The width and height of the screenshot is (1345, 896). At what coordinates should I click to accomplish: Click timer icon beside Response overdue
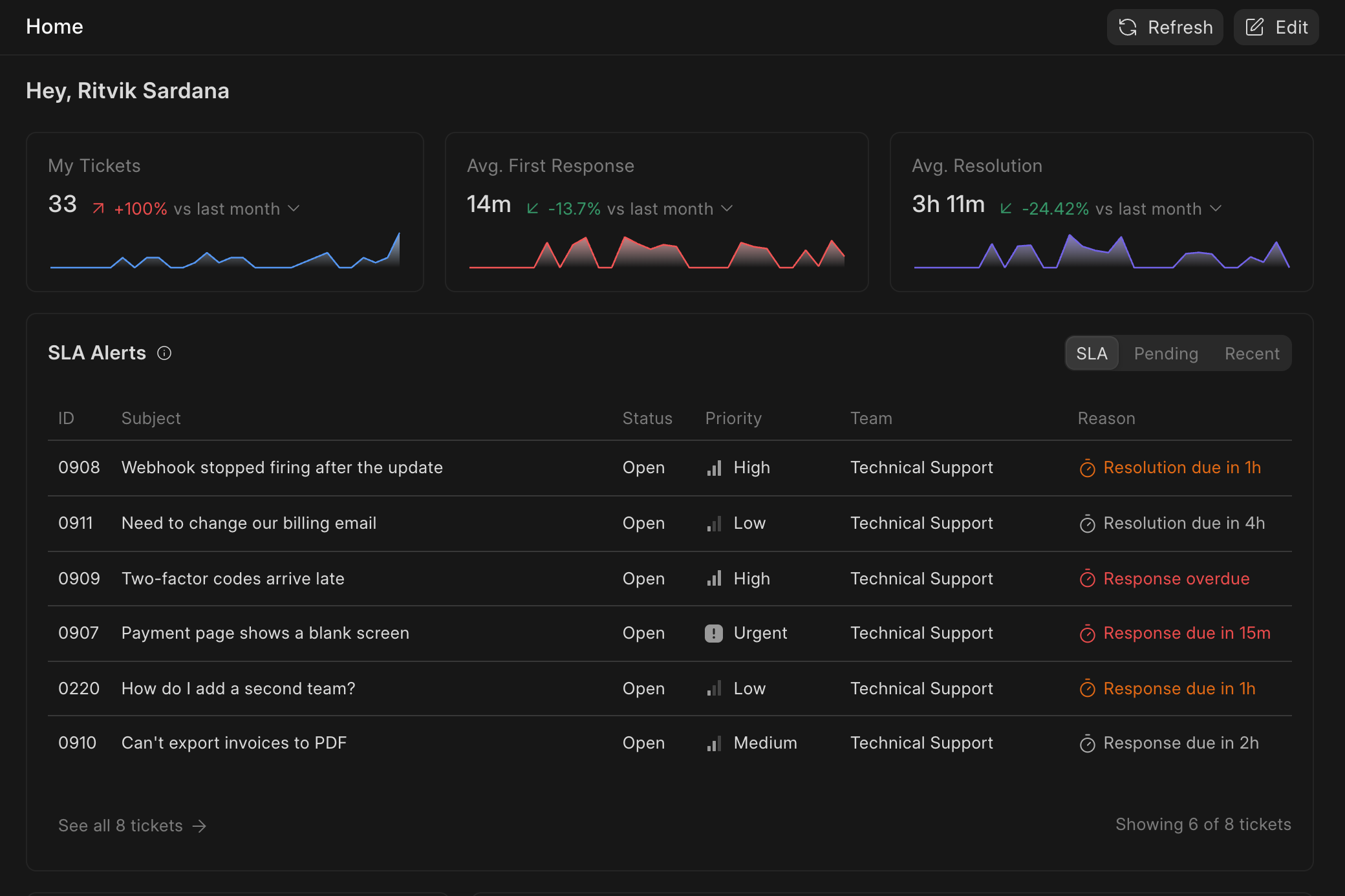[x=1088, y=579]
